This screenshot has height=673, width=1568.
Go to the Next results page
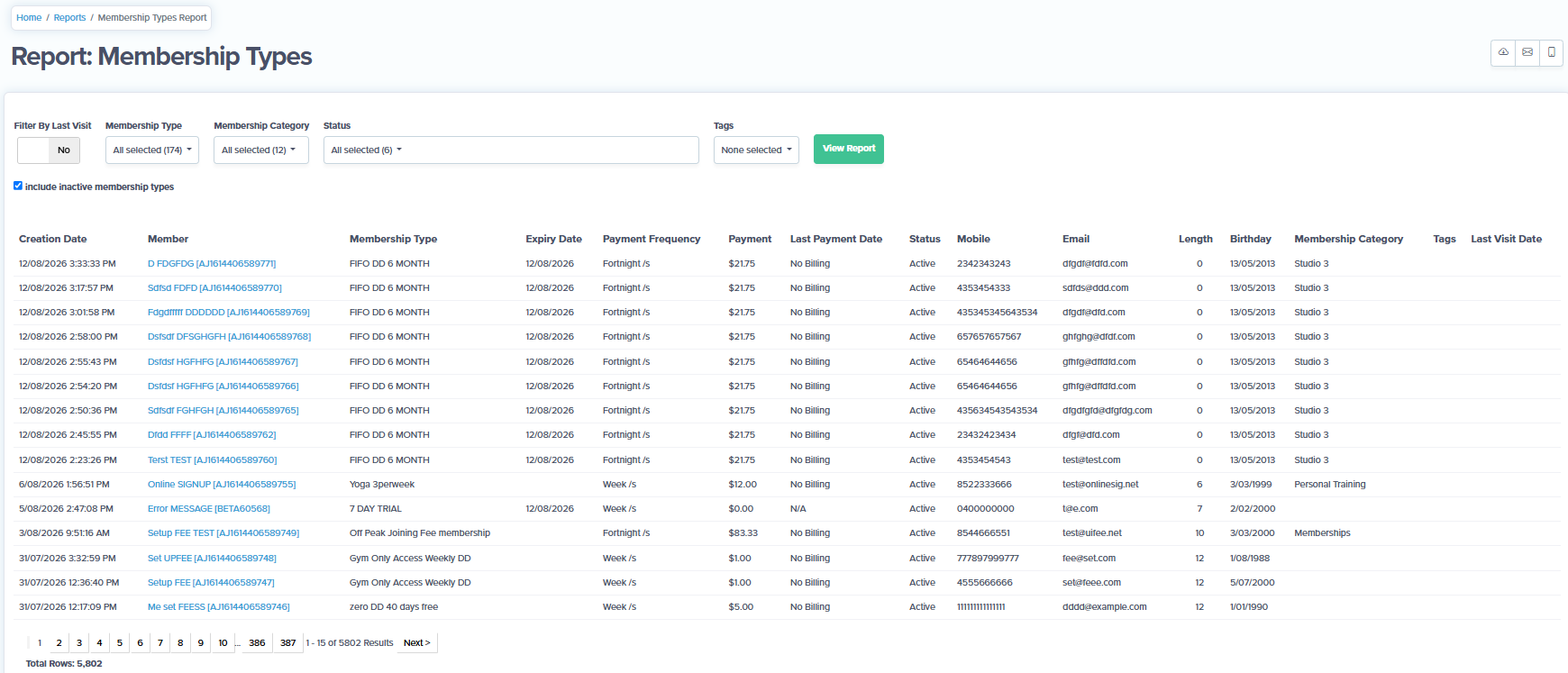[417, 643]
